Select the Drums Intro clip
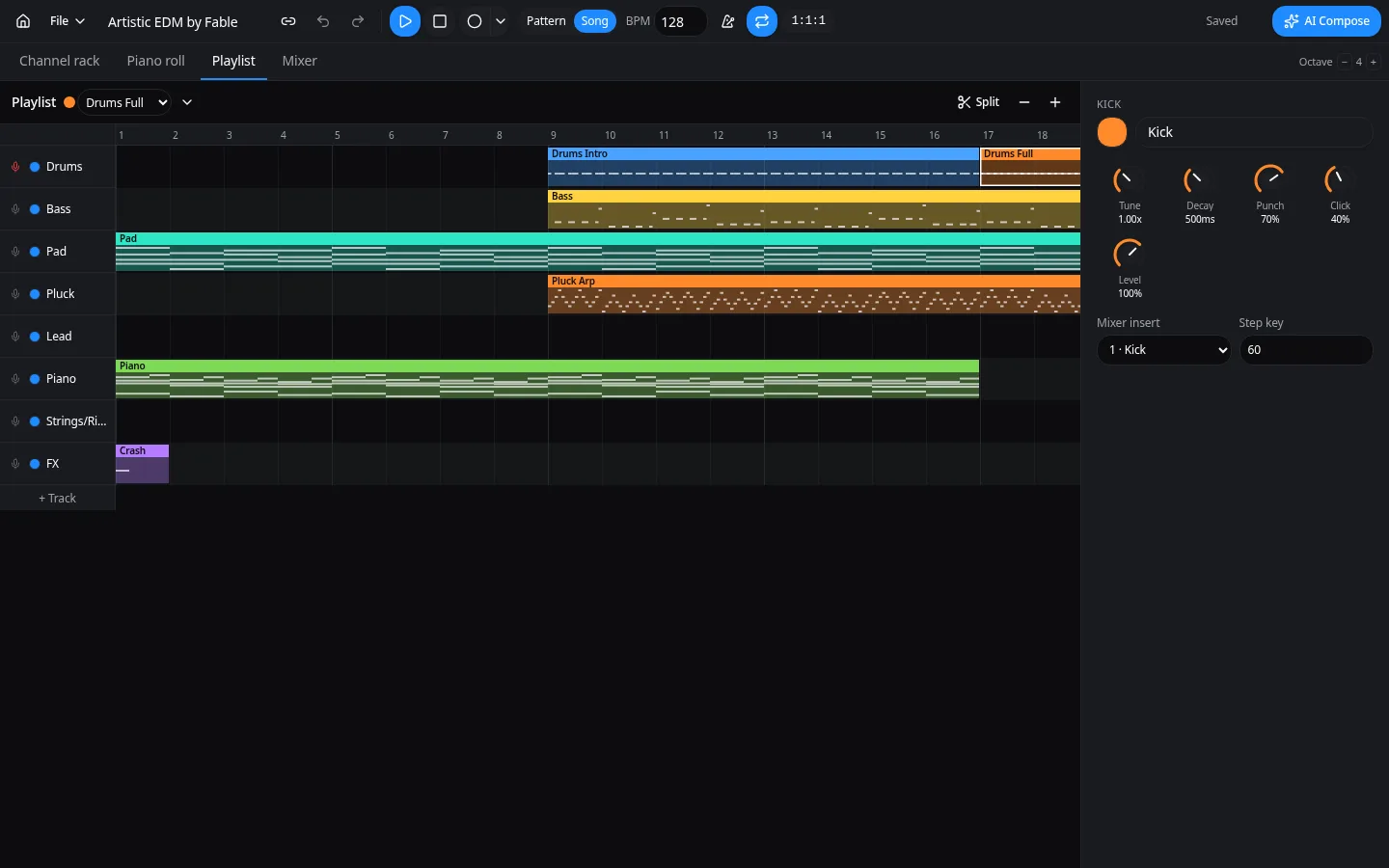This screenshot has width=1389, height=868. (x=764, y=167)
